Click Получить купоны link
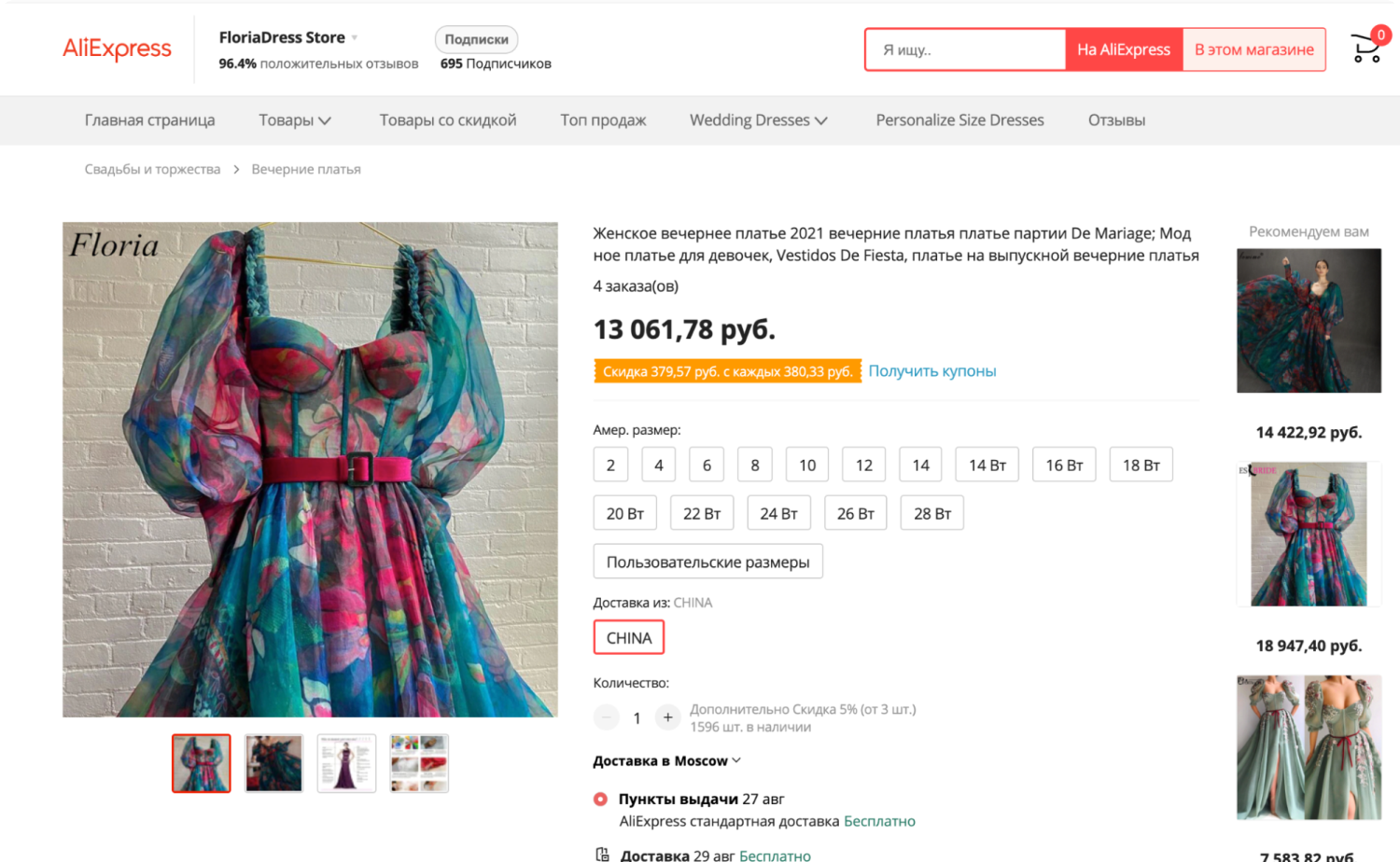Image resolution: width=1400 pixels, height=862 pixels. pos(931,371)
